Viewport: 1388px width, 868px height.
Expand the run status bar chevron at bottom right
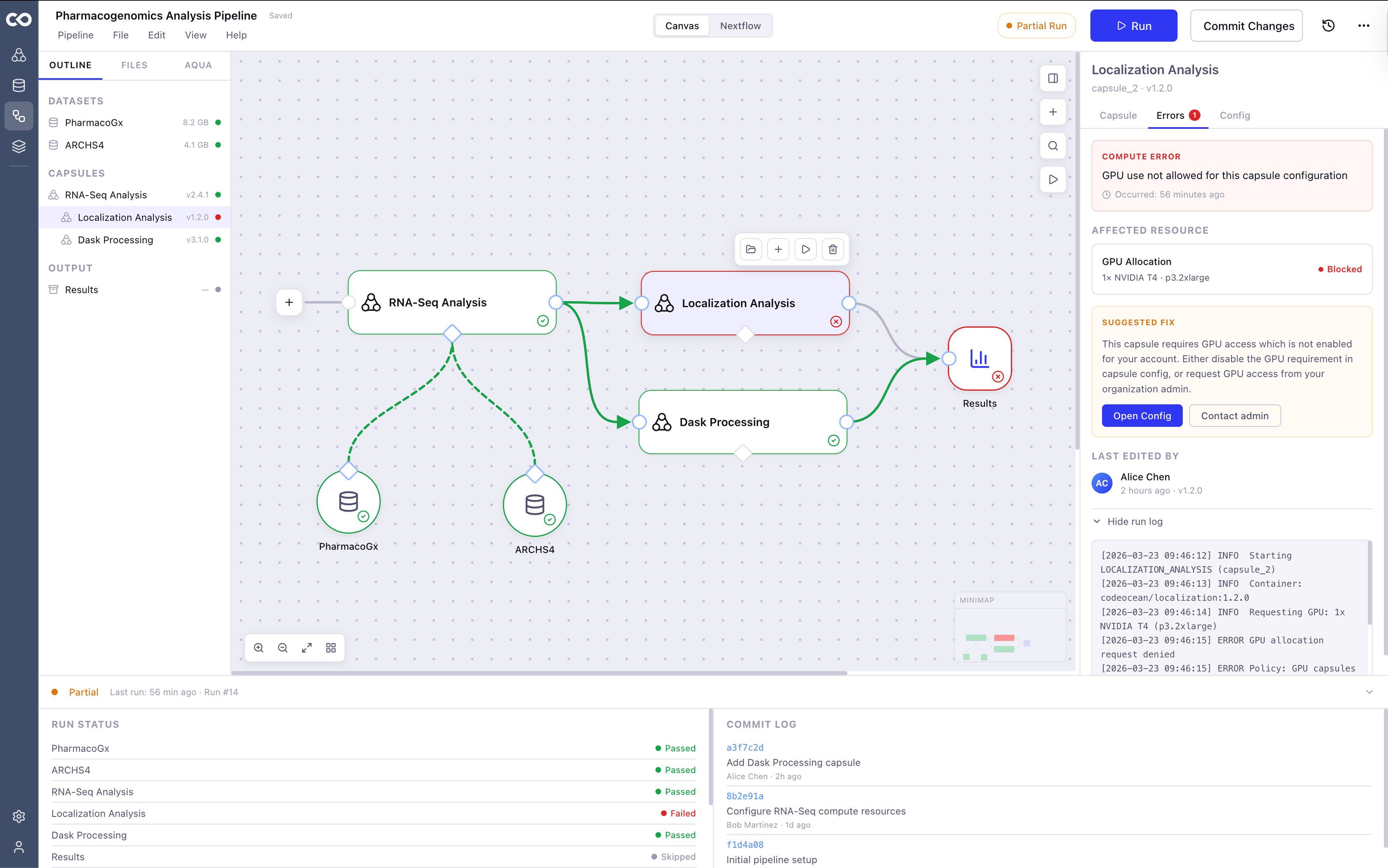coord(1370,692)
